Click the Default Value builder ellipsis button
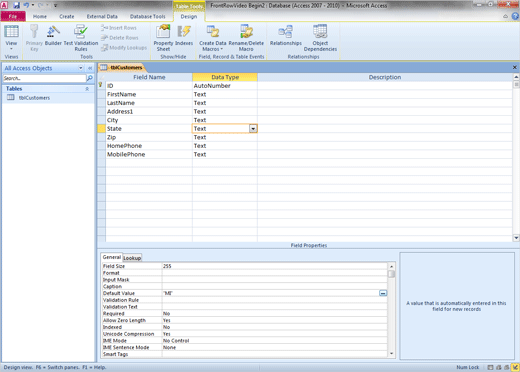Screen dimensions: 520x372 click(383, 293)
